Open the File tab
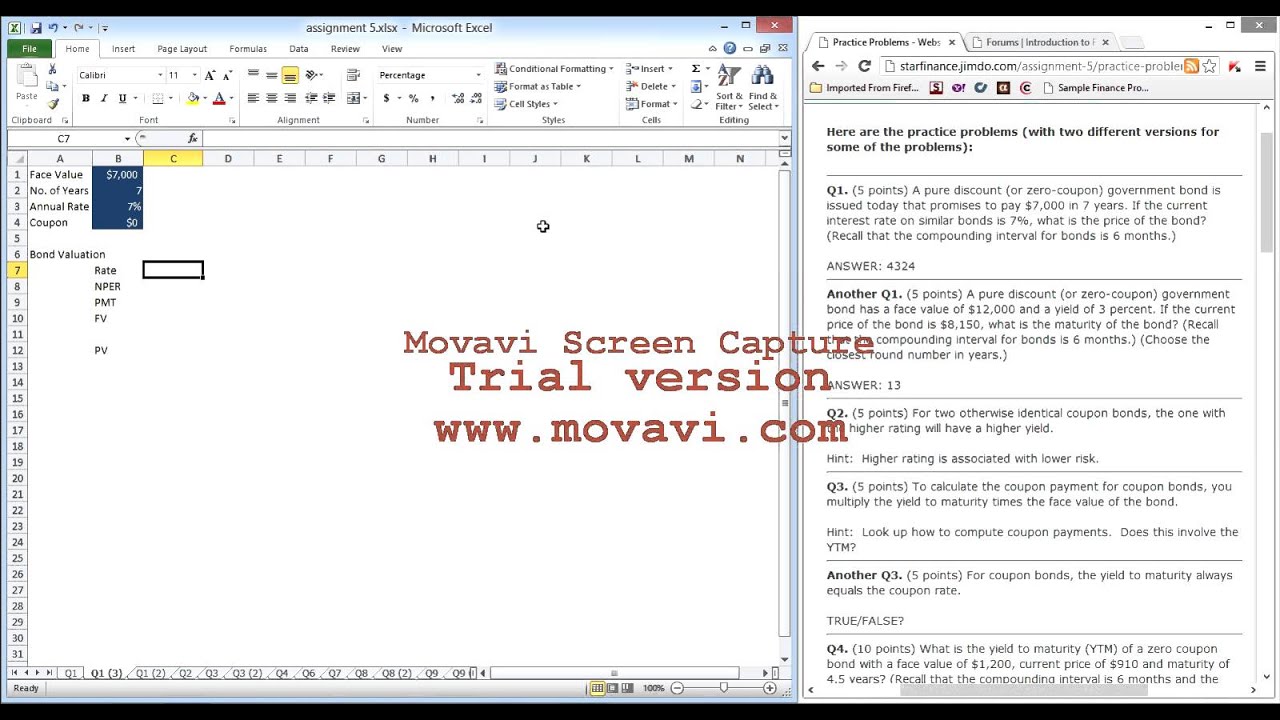 pos(30,48)
